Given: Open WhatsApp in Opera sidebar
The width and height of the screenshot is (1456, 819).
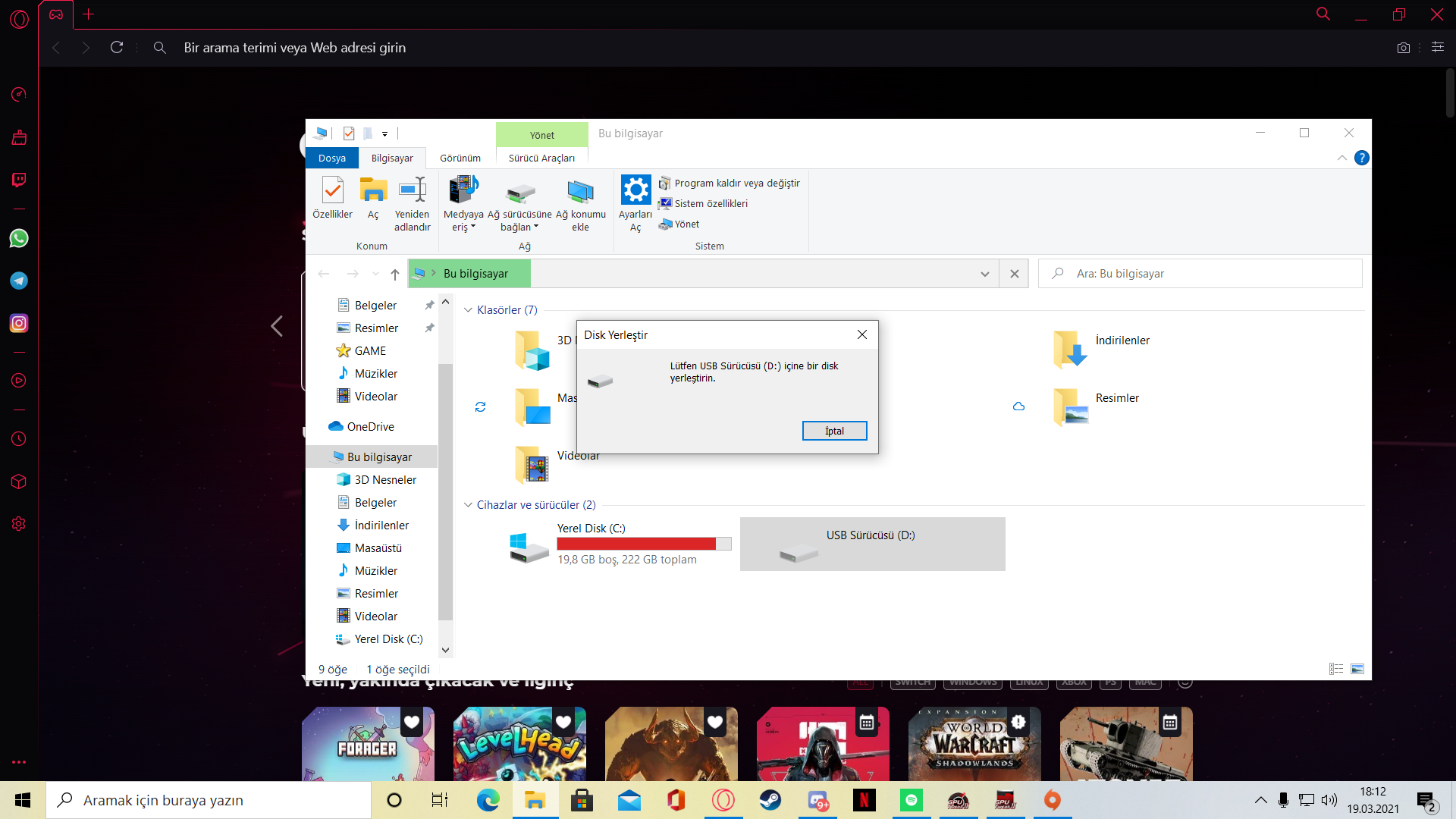Looking at the screenshot, I should click(x=19, y=238).
